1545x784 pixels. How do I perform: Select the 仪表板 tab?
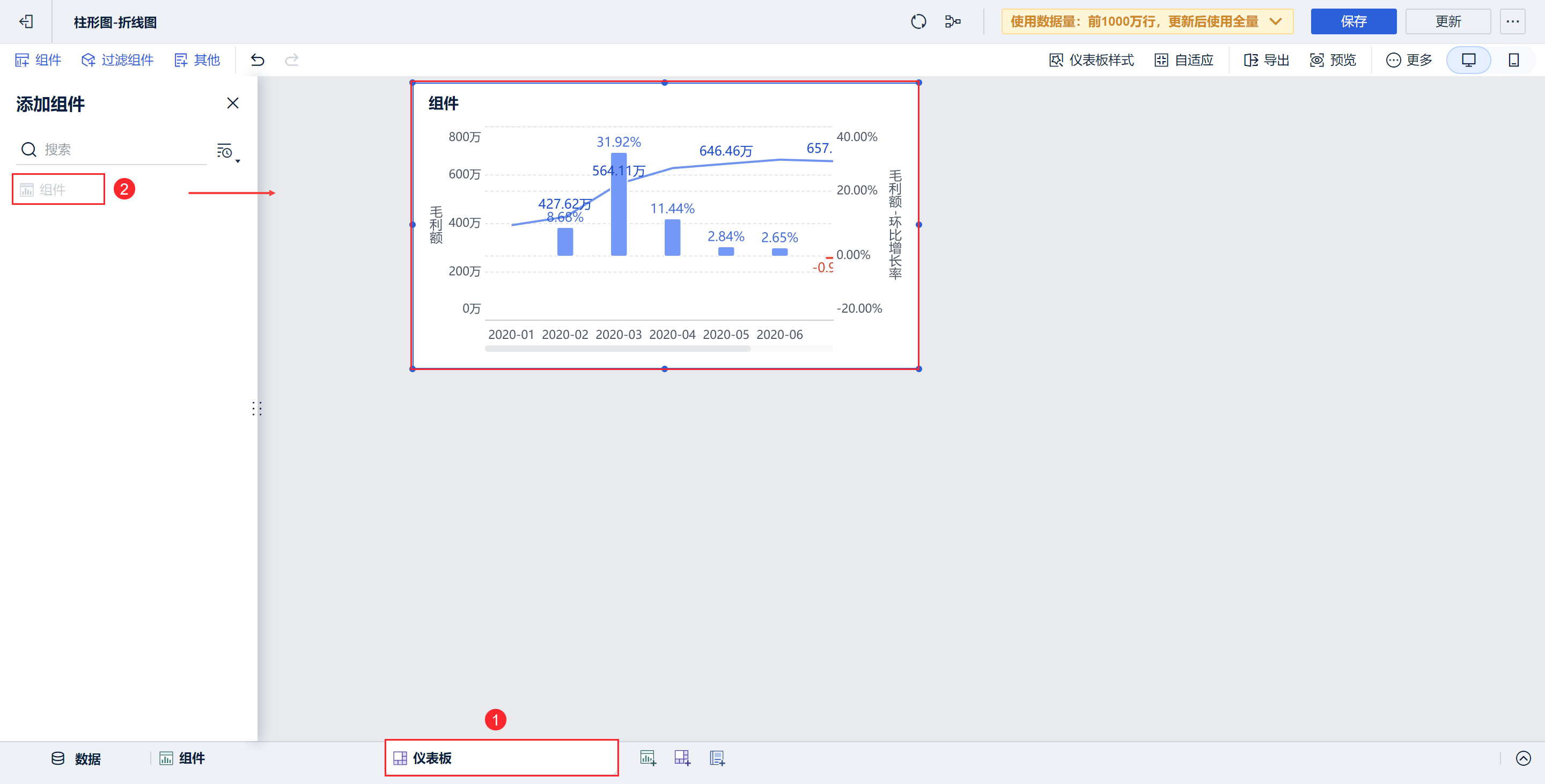click(432, 758)
